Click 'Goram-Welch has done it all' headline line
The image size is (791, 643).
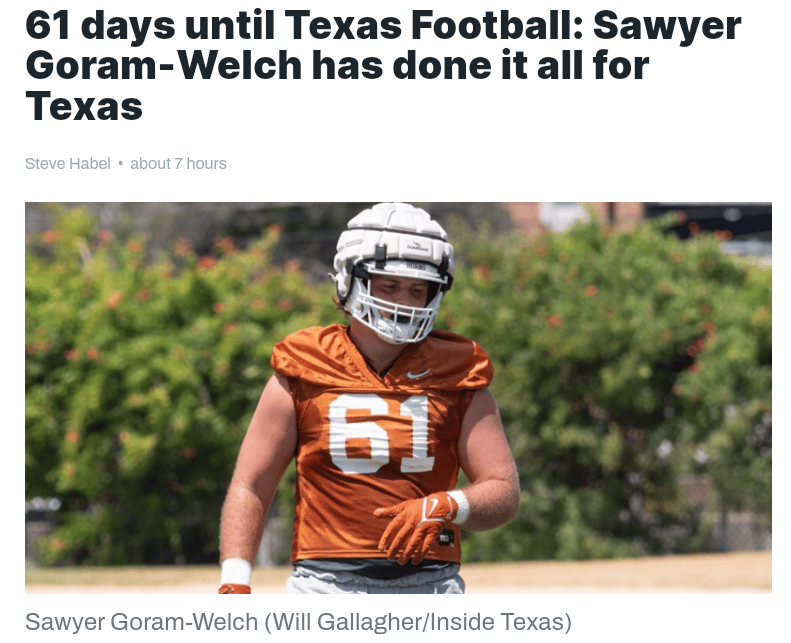coord(337,66)
